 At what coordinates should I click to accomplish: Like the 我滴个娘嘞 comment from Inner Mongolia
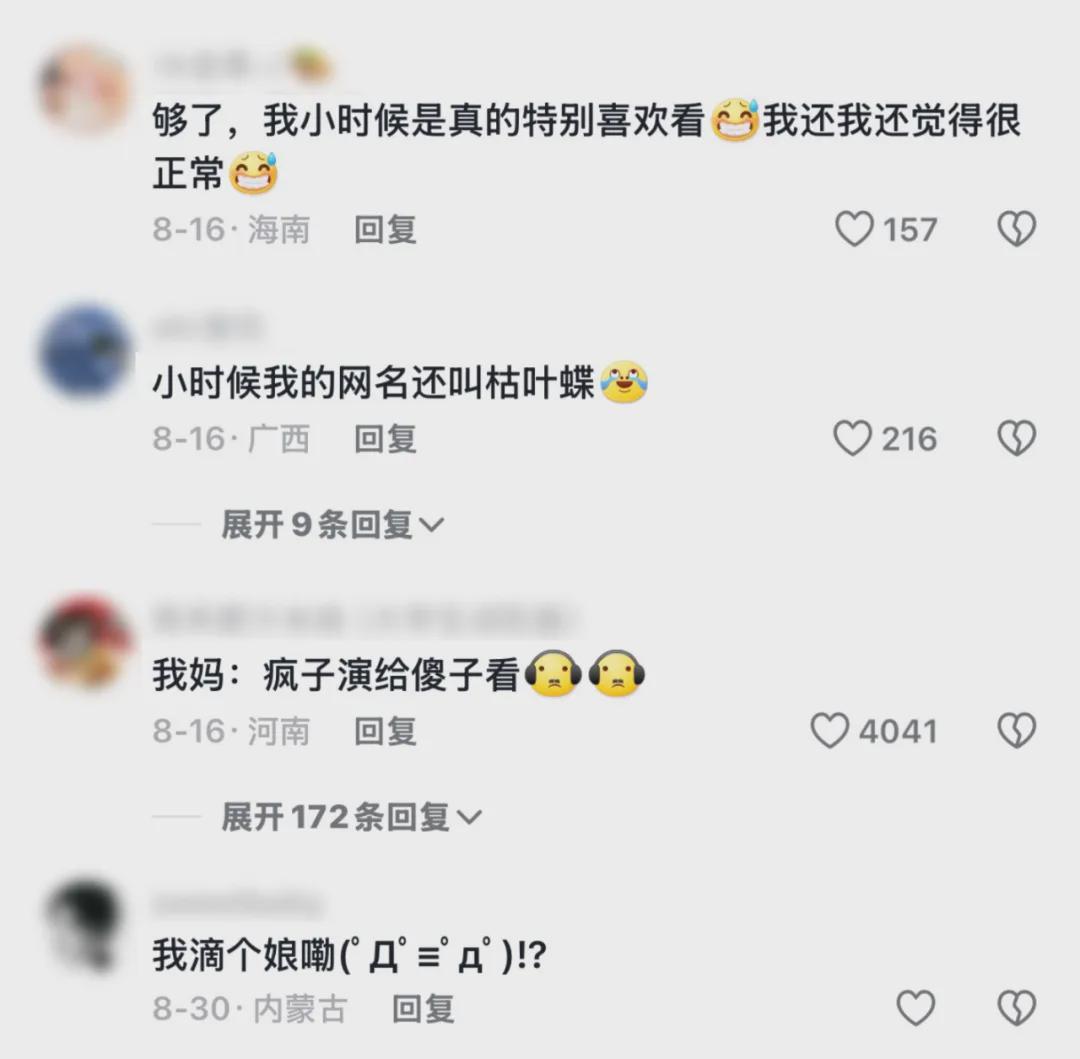(x=915, y=1009)
